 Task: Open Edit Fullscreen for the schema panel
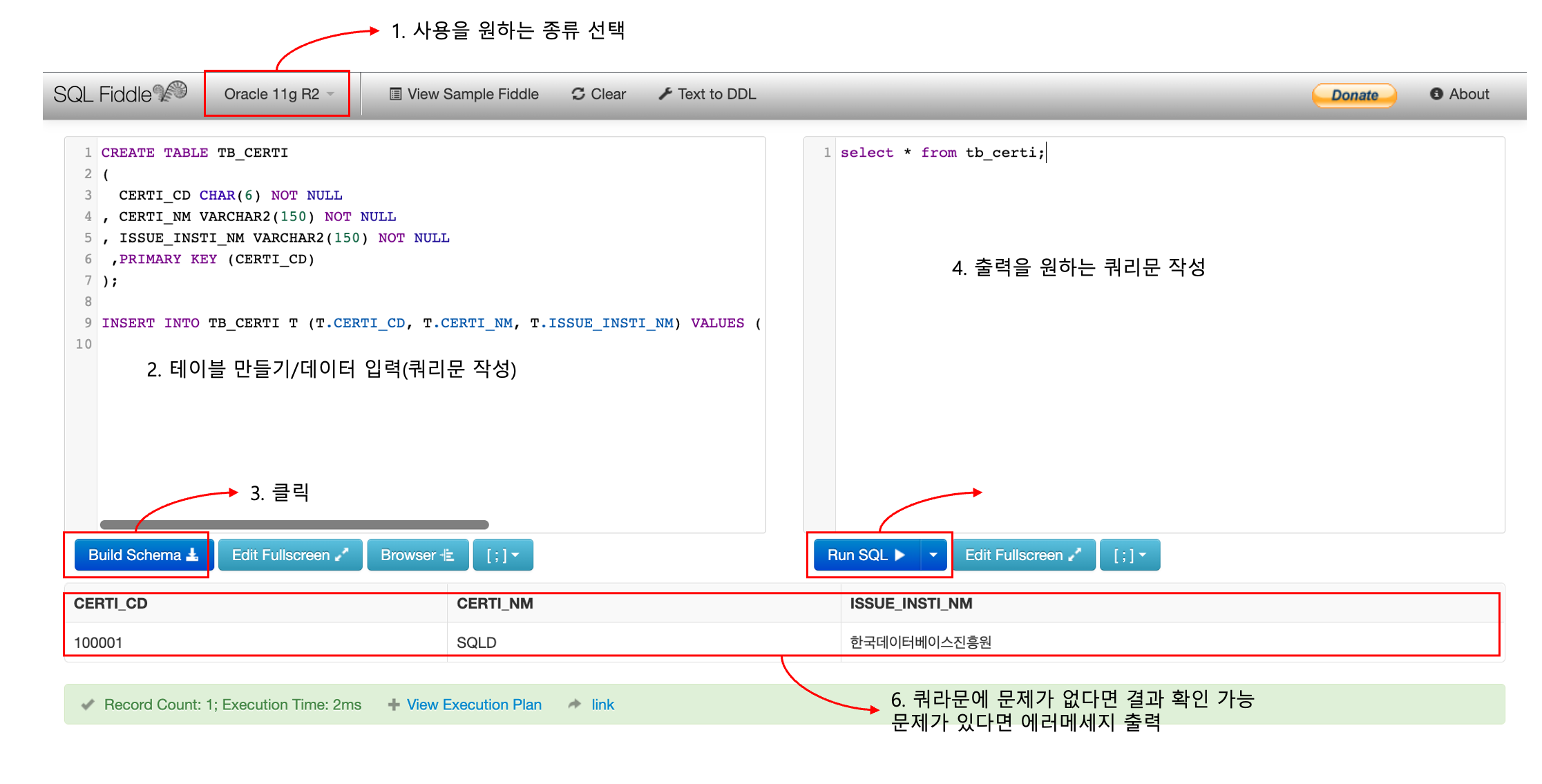(289, 555)
